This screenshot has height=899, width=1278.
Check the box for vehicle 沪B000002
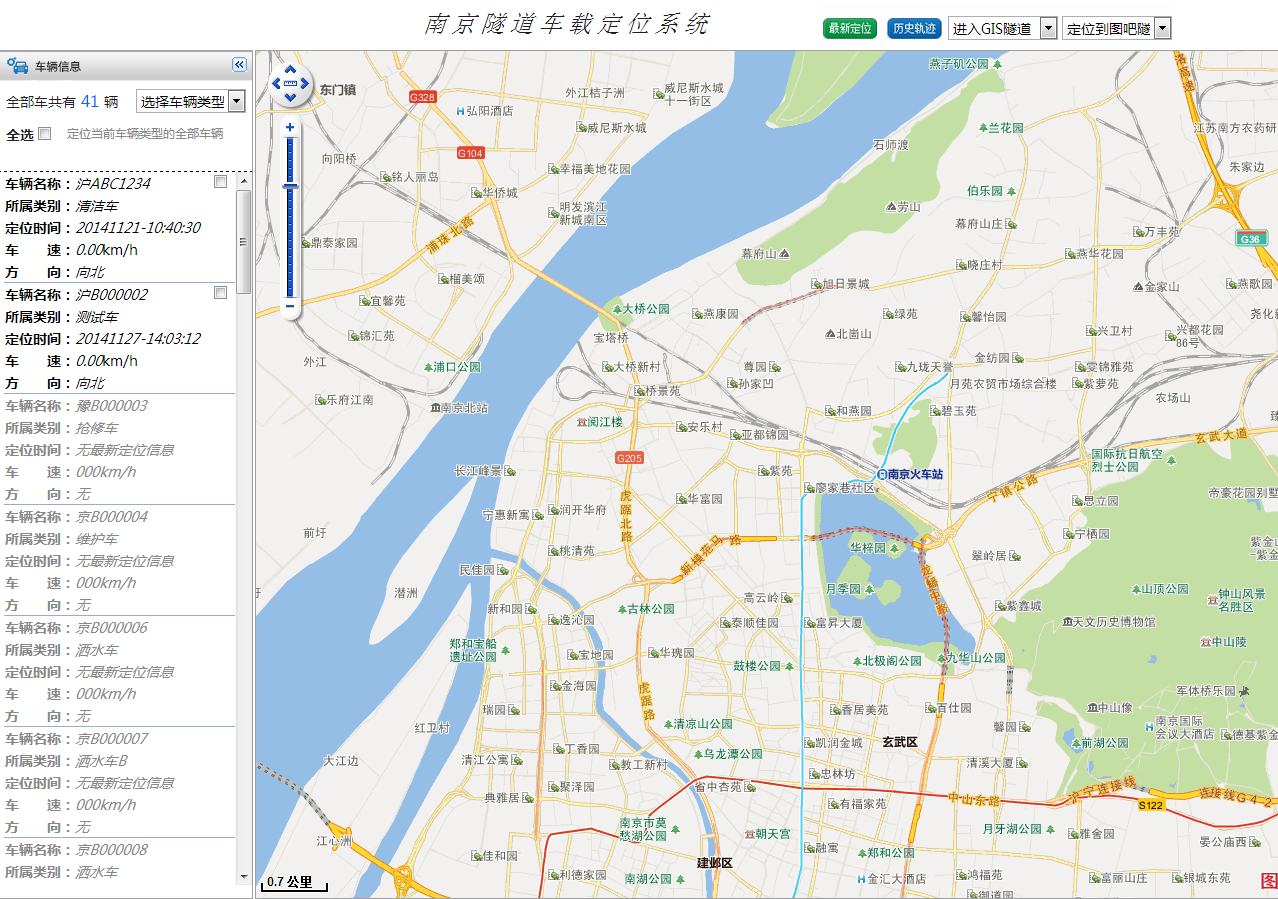[x=220, y=293]
